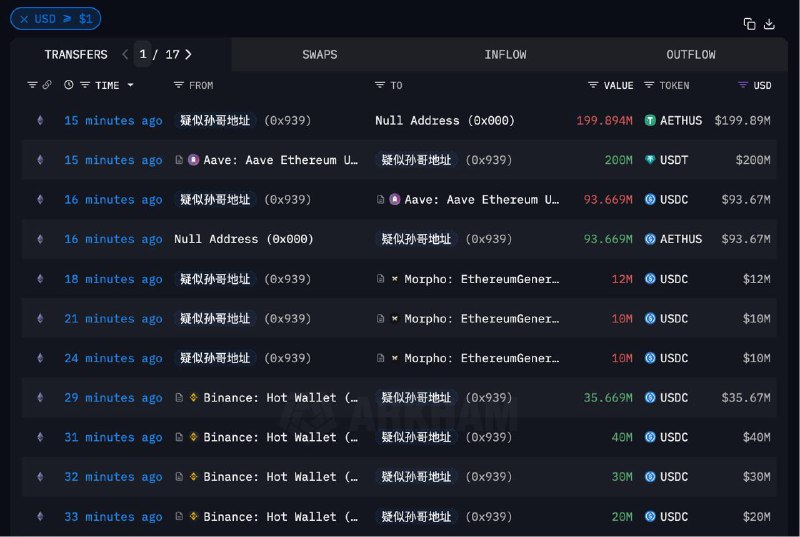Open the 18 minutes ago transaction
This screenshot has width=800, height=537.
113,279
